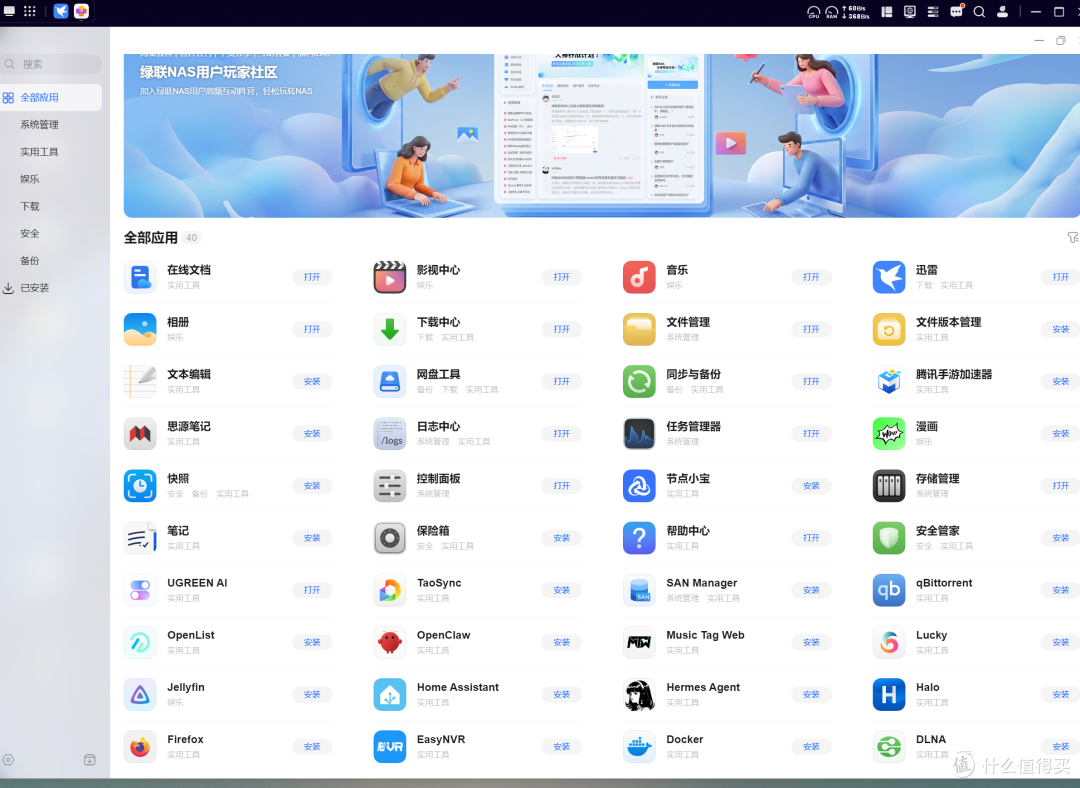
Task: Click the 文件版本管理 app icon
Action: click(x=889, y=329)
